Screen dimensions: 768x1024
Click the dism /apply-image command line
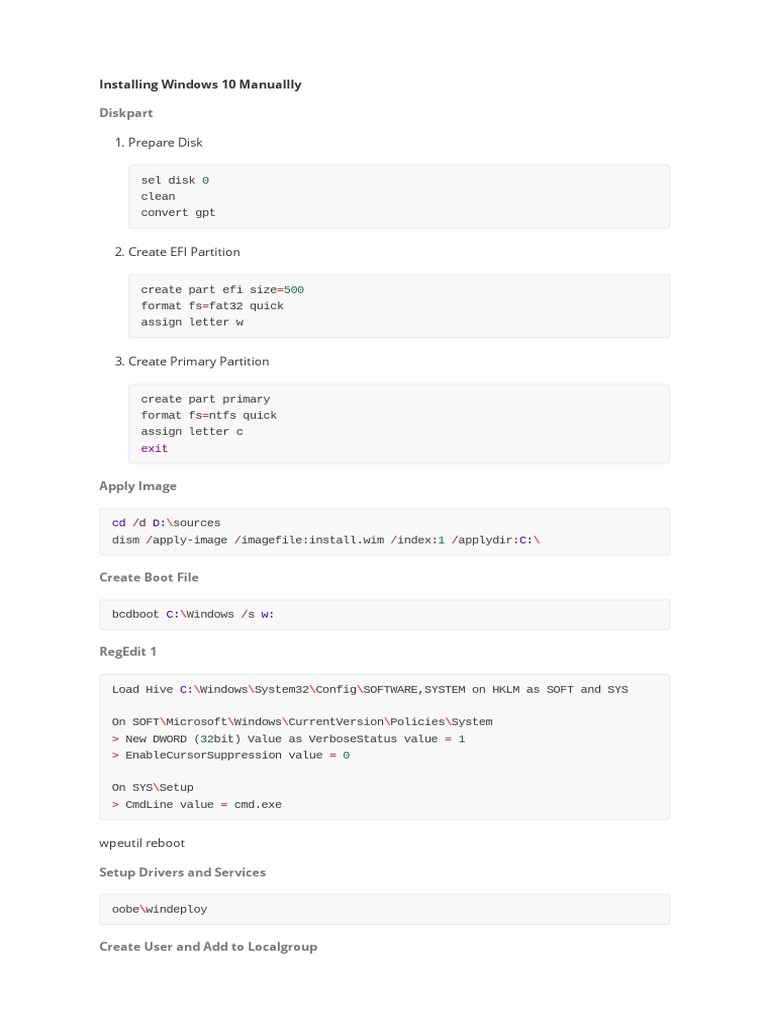325,540
